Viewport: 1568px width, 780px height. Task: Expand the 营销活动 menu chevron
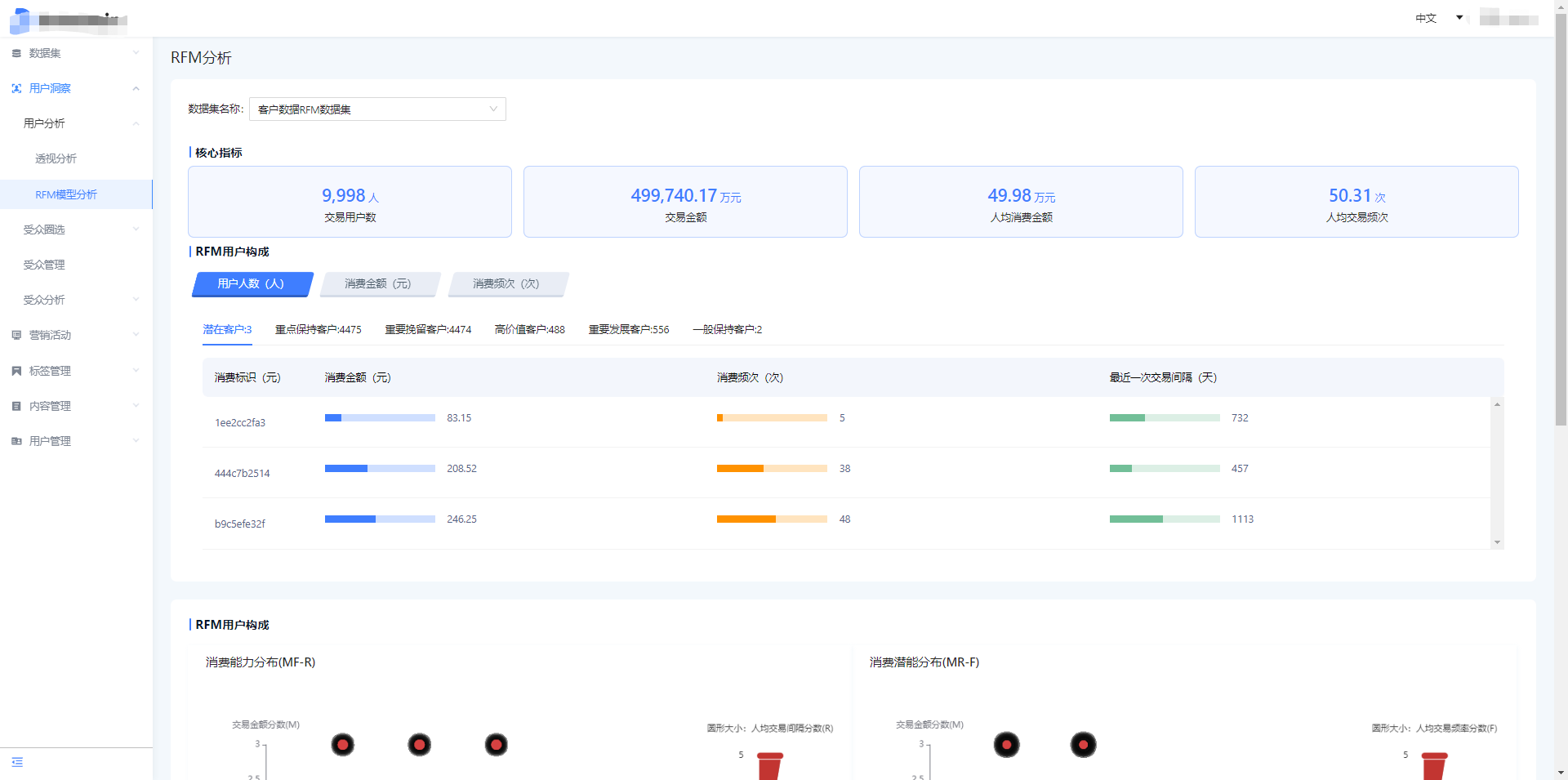tap(136, 335)
